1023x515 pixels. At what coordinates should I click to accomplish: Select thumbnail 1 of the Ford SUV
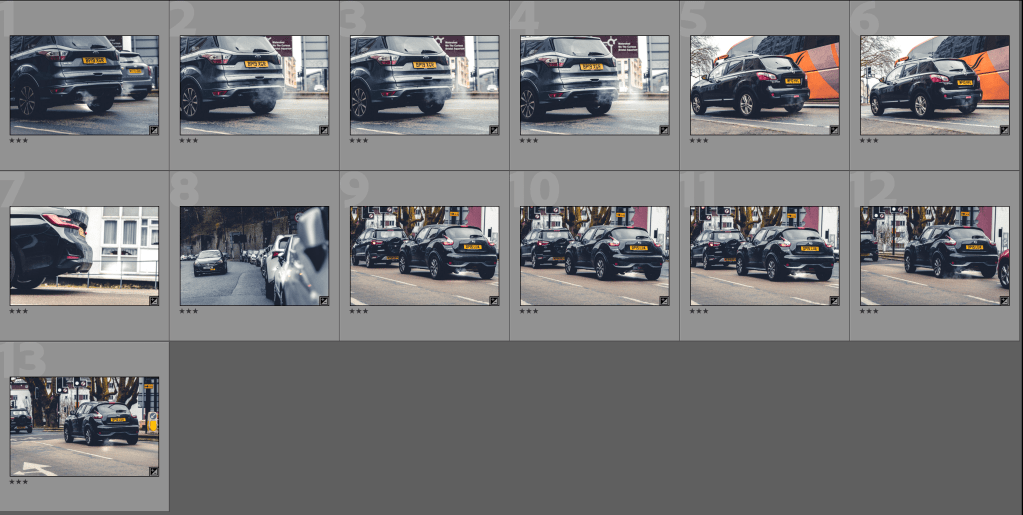(x=84, y=85)
